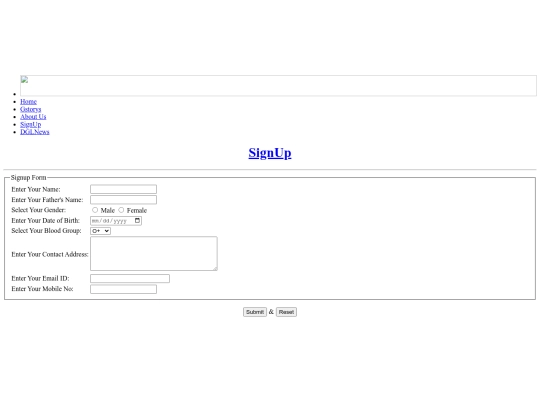Click the 'Enter Your Date of Birth:' label
The image size is (540, 405).
(x=45, y=220)
